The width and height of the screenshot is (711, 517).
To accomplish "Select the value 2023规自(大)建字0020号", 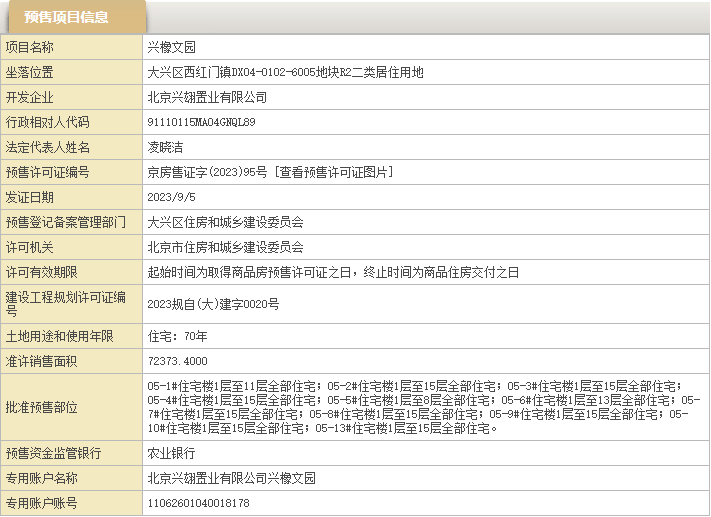I will pos(213,304).
